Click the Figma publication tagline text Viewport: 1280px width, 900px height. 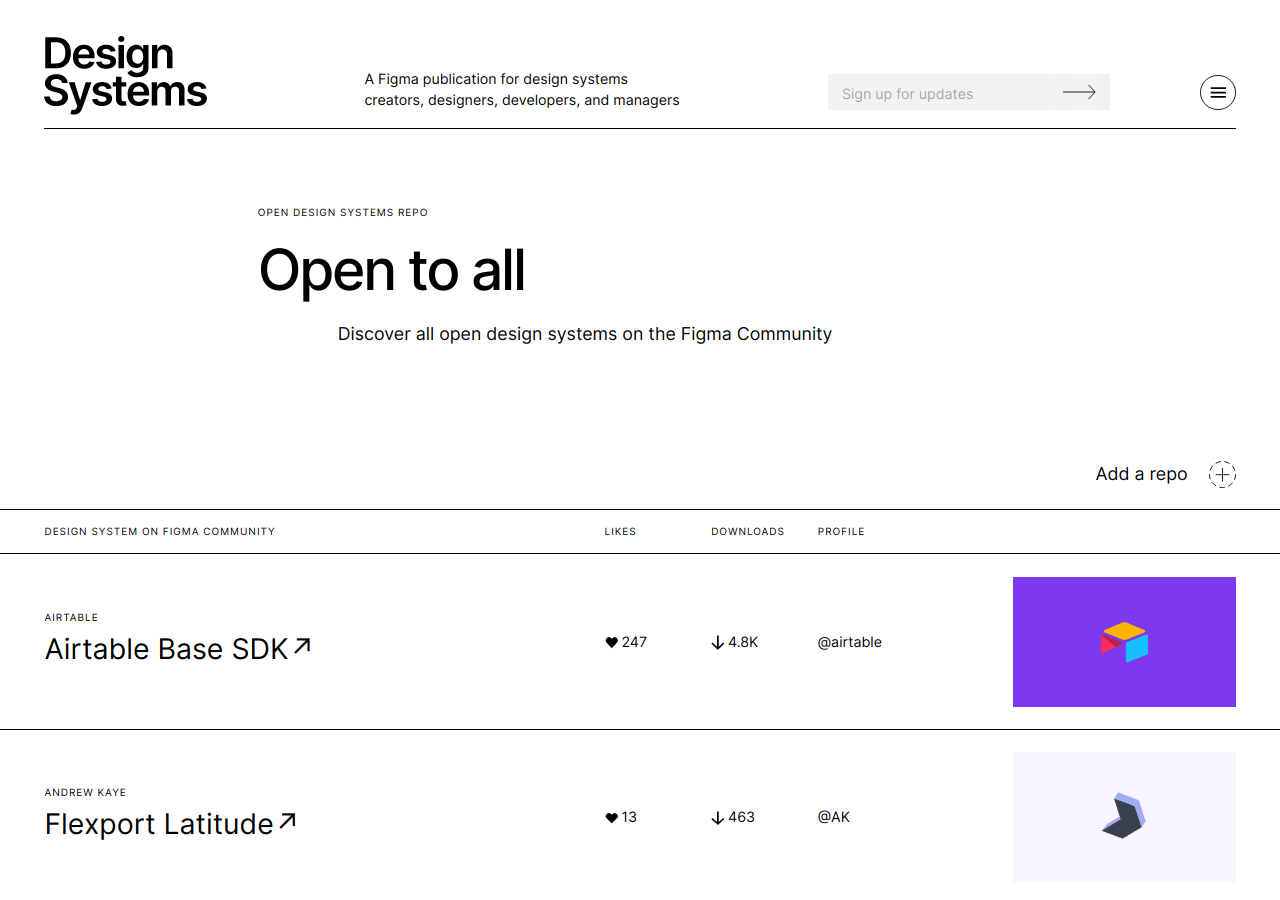522,89
